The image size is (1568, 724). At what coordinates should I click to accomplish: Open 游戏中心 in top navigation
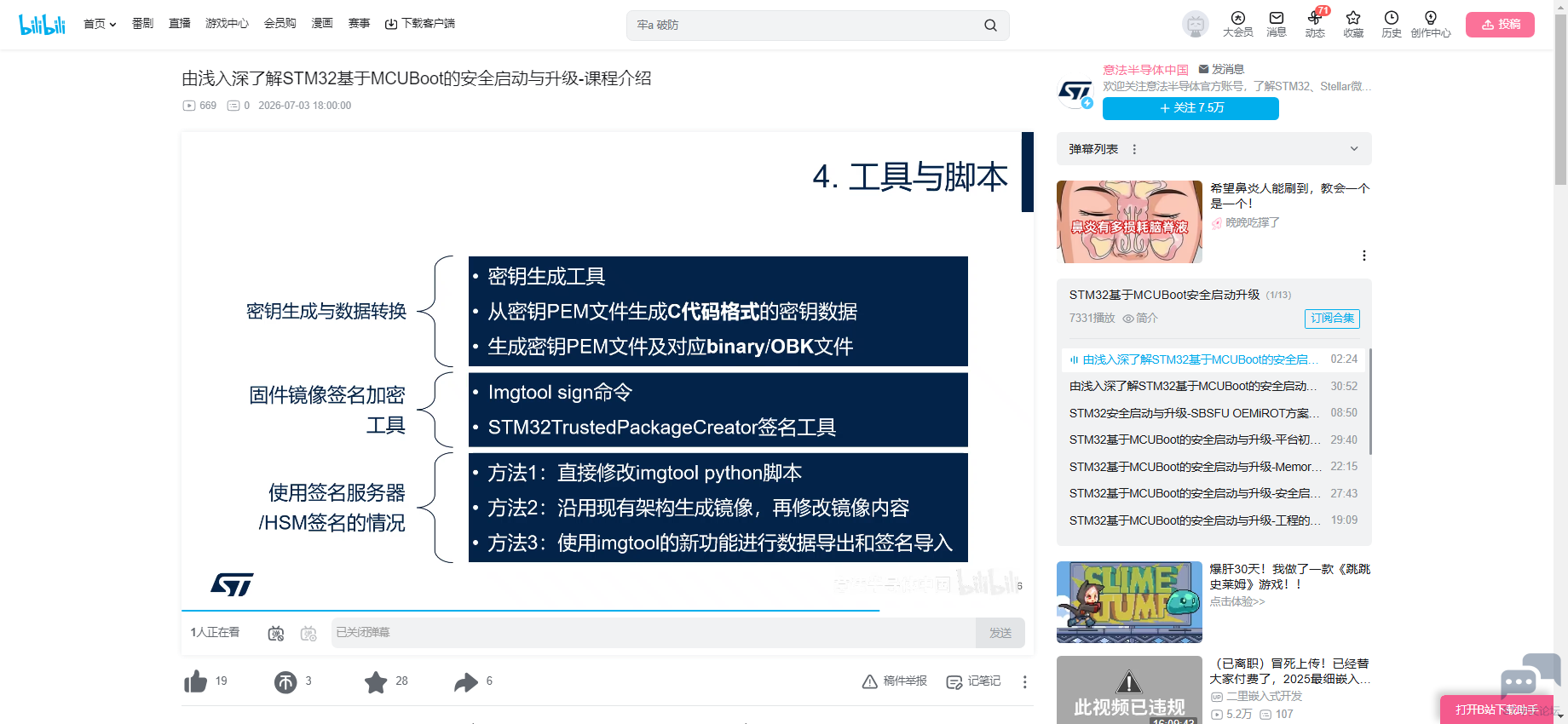[x=228, y=24]
